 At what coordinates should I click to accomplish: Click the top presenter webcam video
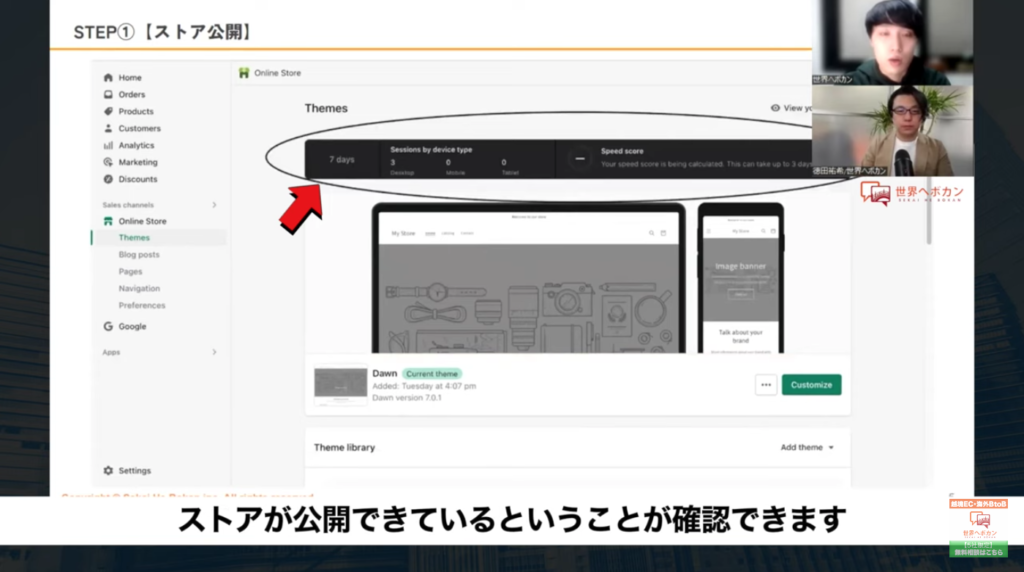tap(893, 42)
